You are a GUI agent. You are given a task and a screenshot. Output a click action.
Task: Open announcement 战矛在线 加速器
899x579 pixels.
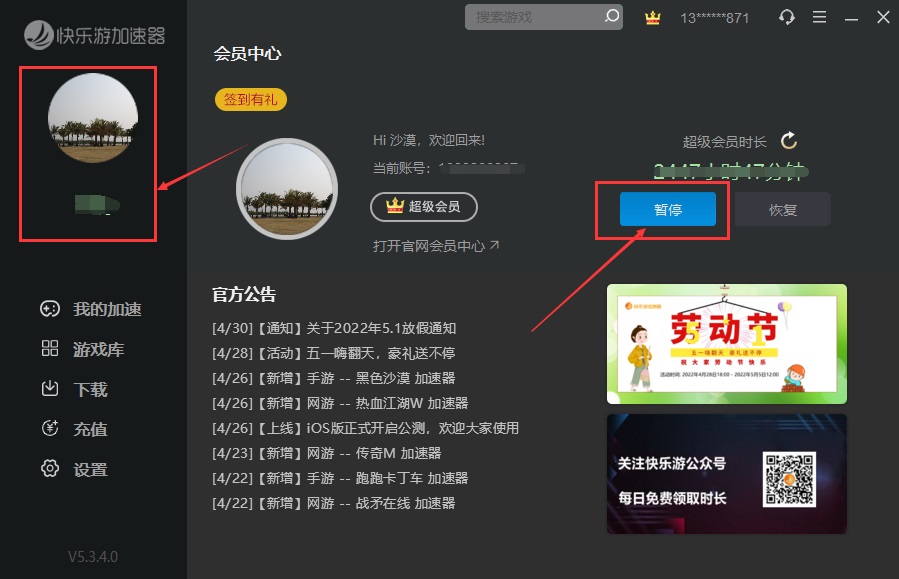pos(334,503)
